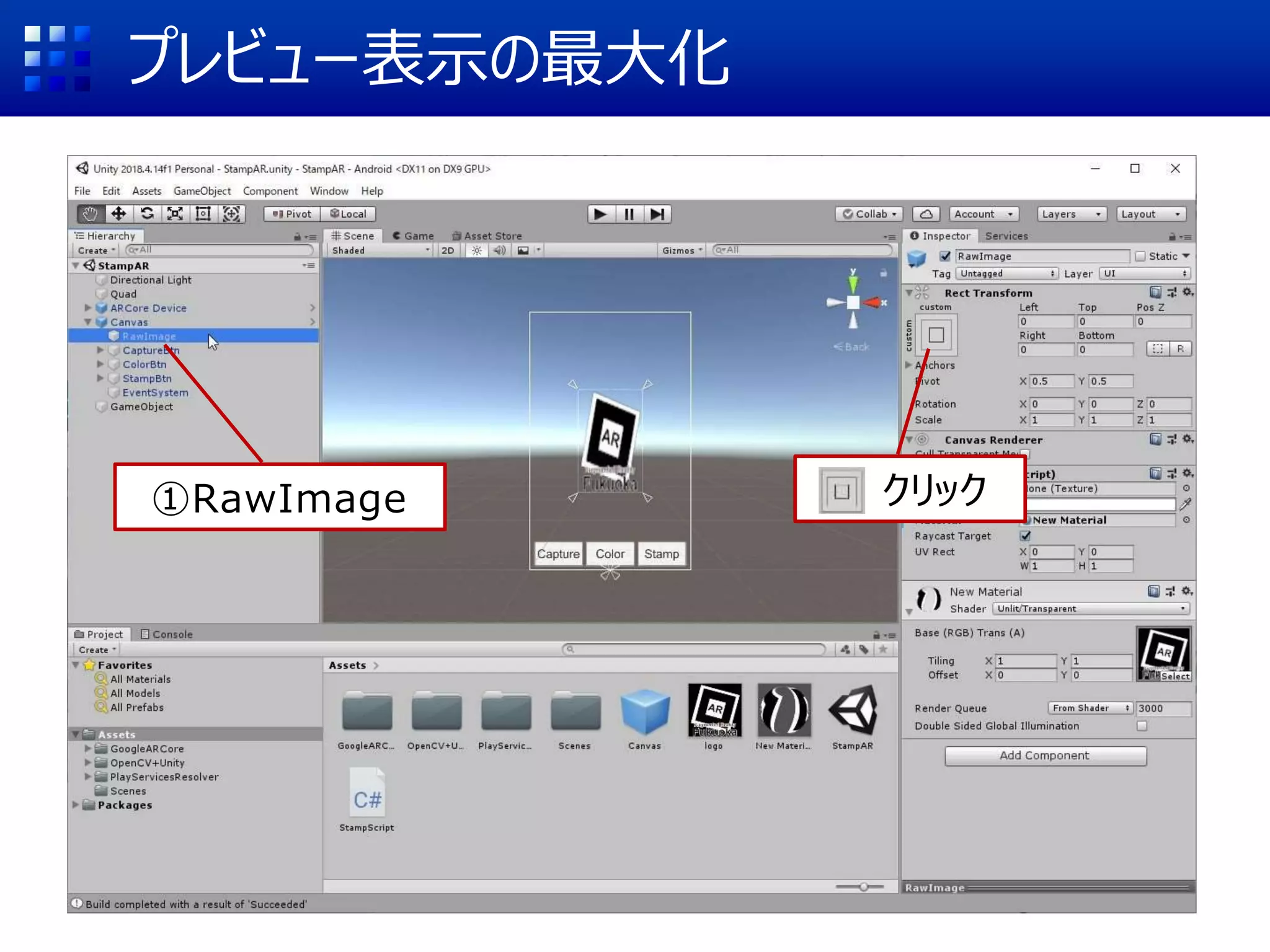
Task: Select the logo texture asset
Action: (x=714, y=717)
